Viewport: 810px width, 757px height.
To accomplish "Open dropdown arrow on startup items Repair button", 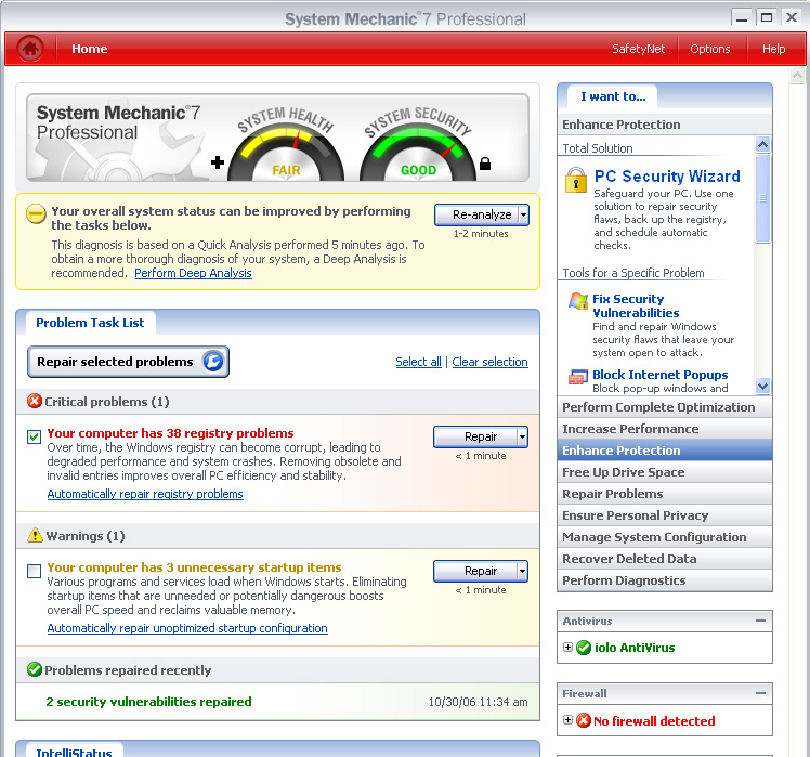I will [522, 571].
